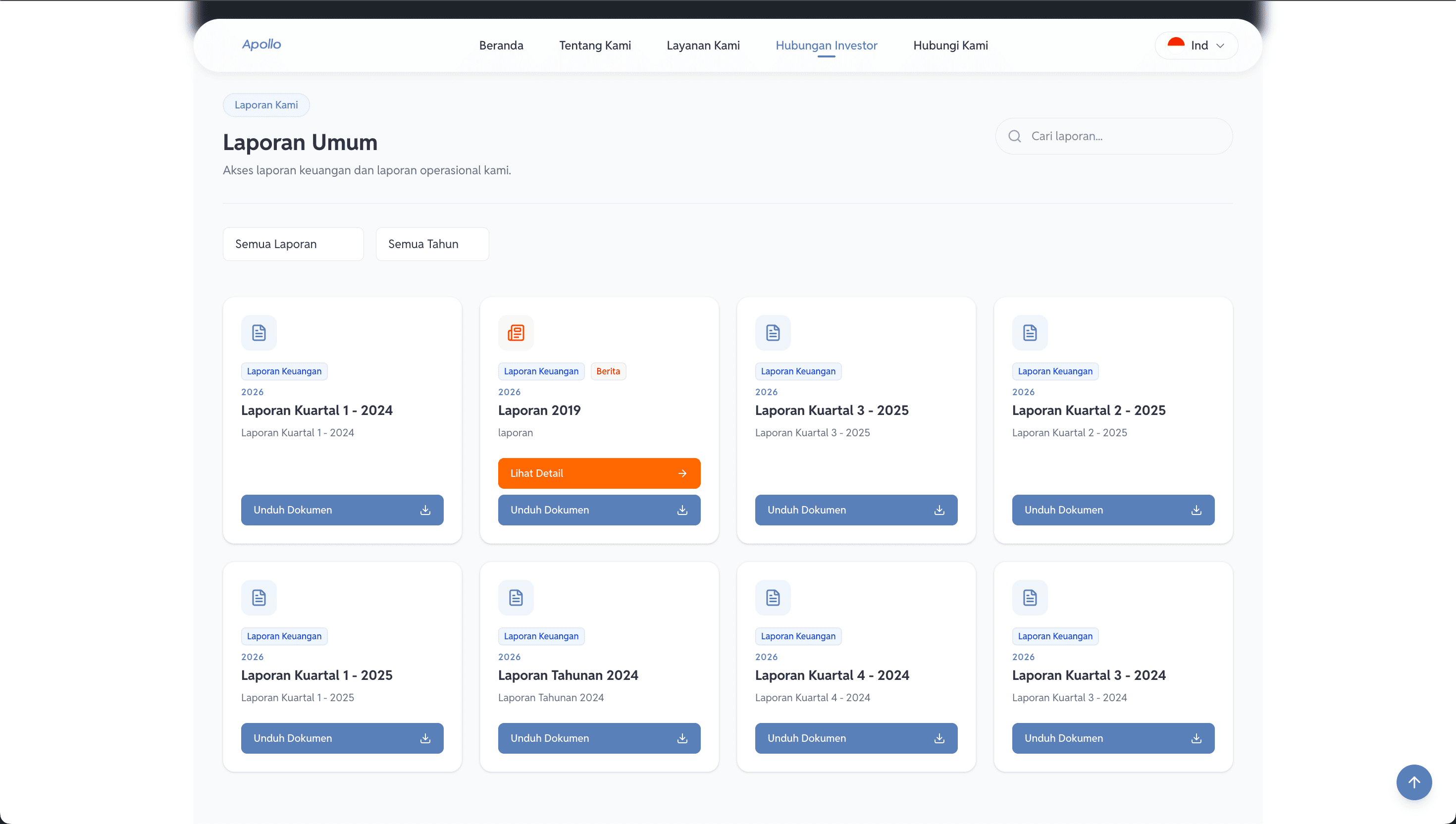Click Unduh Dokumen for Laporan Tahunan 2024
Screen dimensions: 1456x824
(599, 738)
